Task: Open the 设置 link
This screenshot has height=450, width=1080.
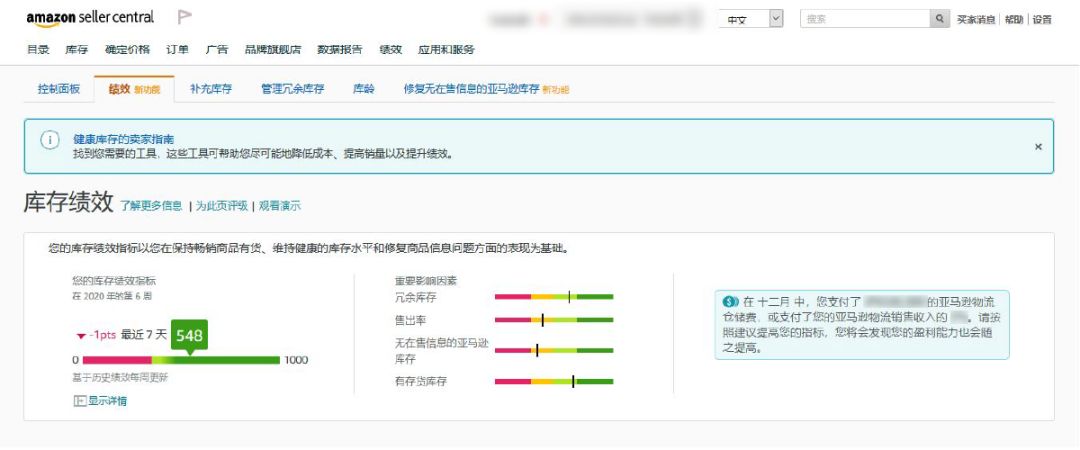Action: pos(1042,19)
